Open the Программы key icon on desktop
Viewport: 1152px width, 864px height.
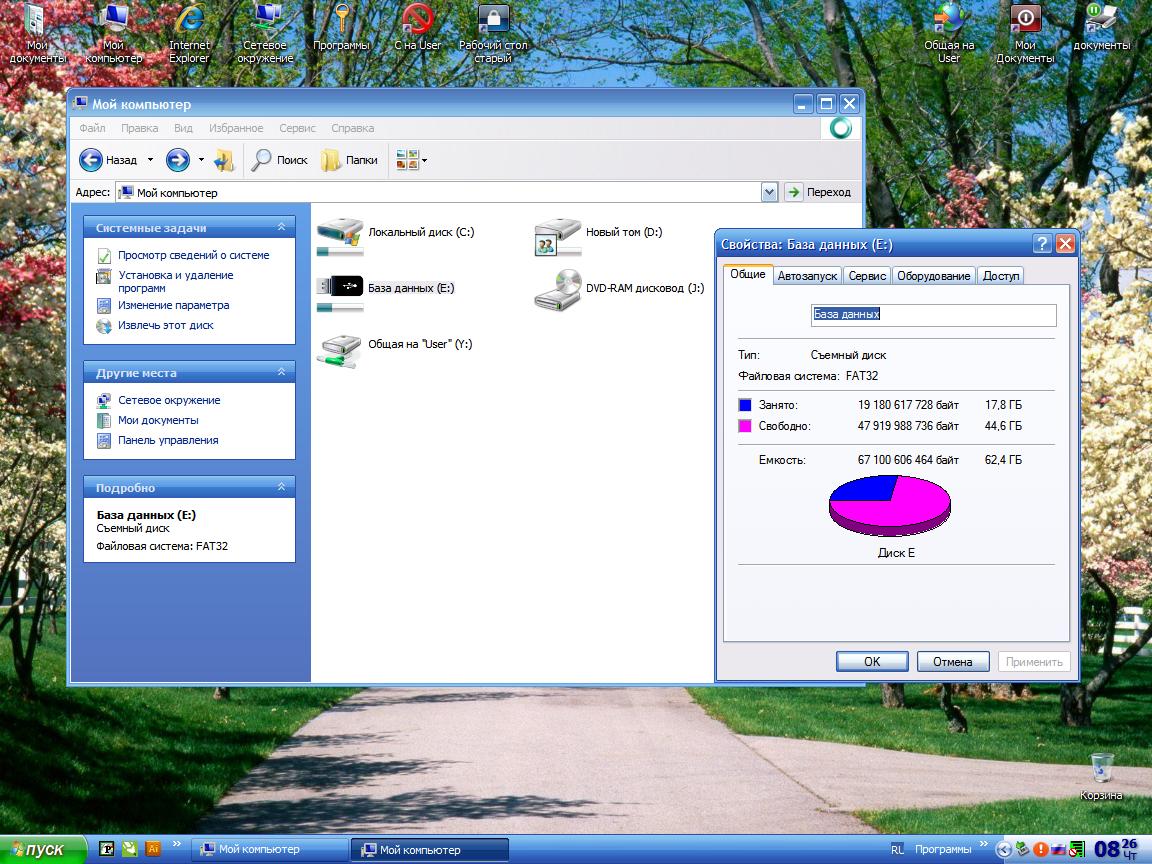coord(341,28)
